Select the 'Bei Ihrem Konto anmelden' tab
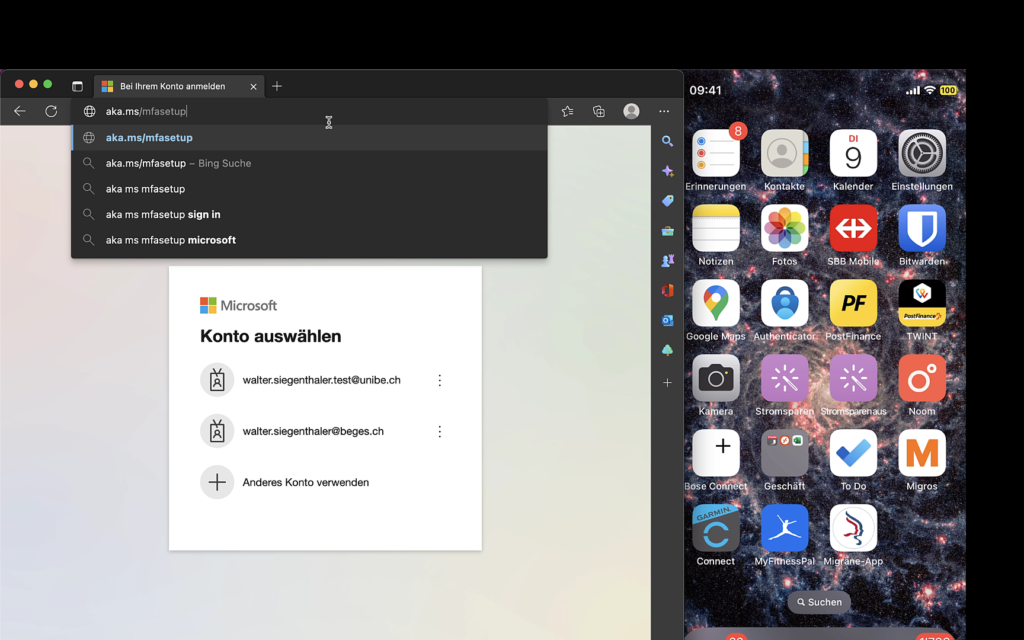This screenshot has width=1024, height=640. coord(172,86)
